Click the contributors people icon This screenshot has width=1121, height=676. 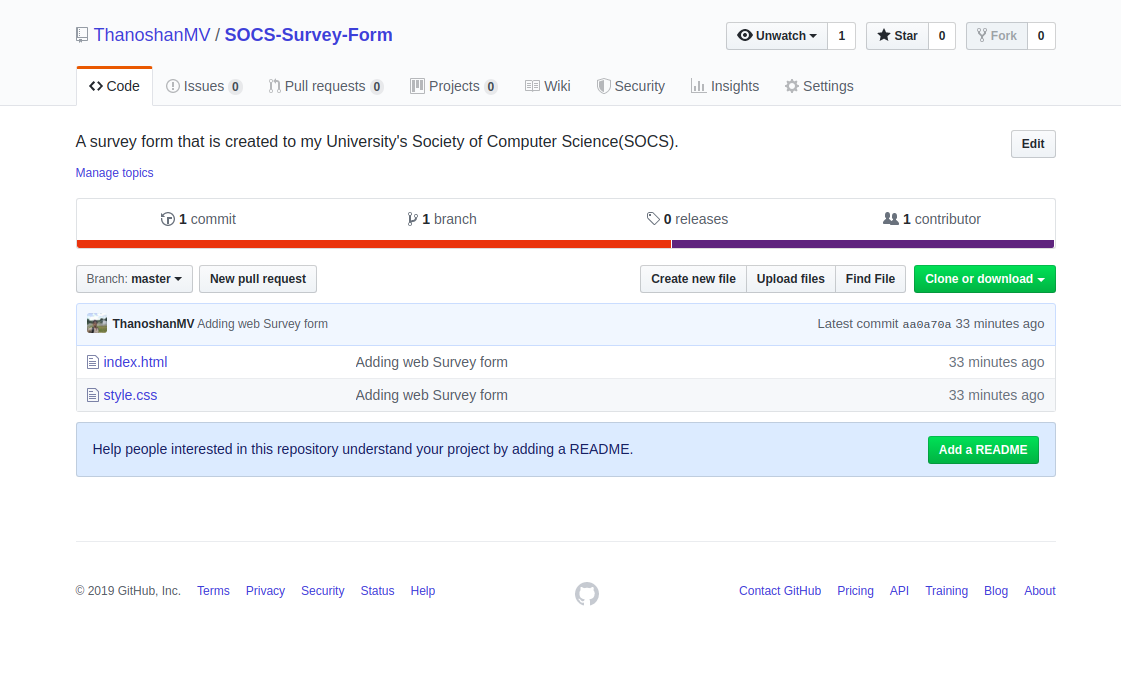(890, 219)
